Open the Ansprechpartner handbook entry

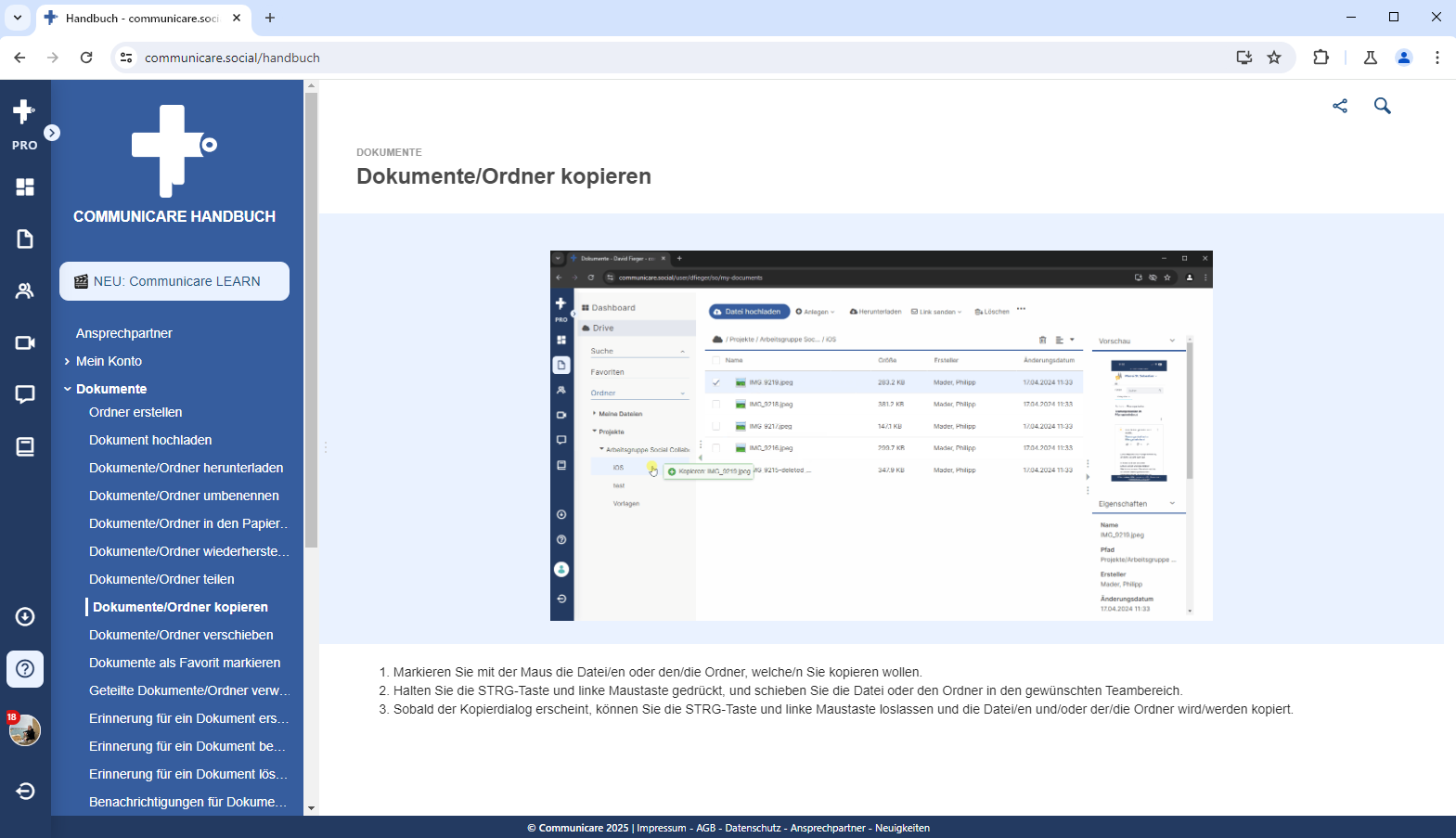pos(124,333)
